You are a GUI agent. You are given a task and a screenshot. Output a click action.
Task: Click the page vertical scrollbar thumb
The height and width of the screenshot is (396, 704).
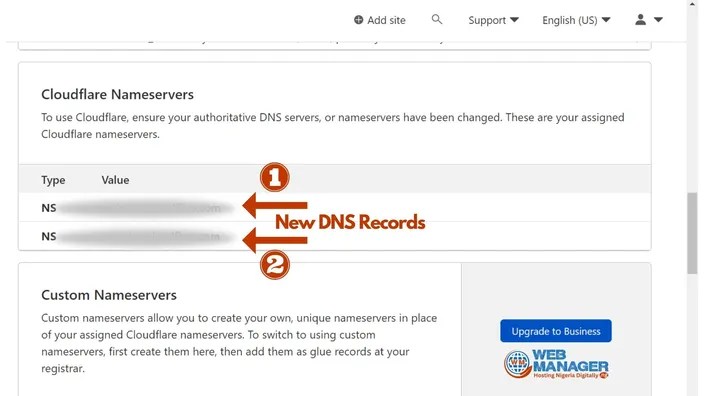(x=692, y=233)
